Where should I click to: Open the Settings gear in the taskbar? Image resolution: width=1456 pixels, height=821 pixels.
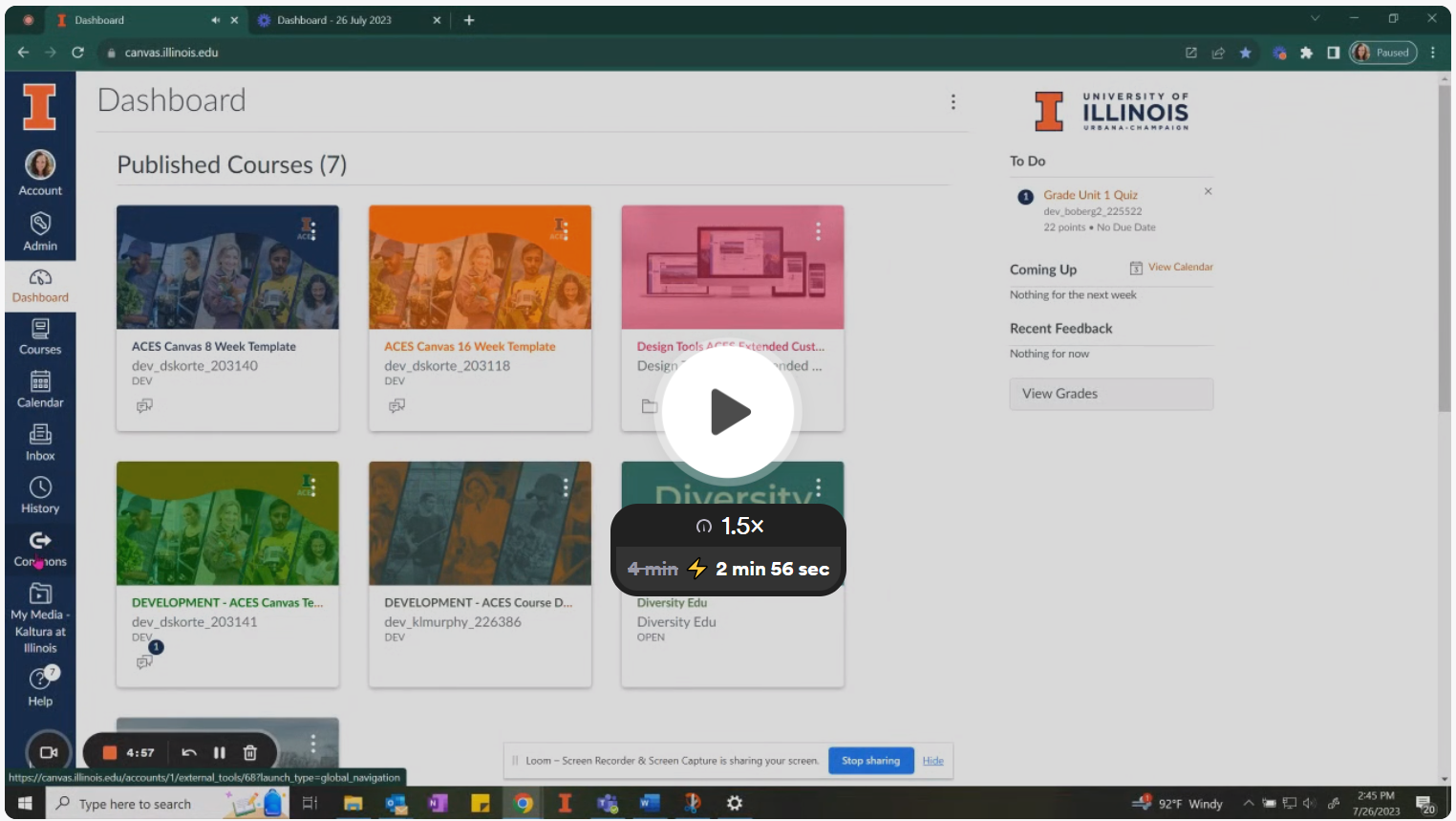coord(735,804)
